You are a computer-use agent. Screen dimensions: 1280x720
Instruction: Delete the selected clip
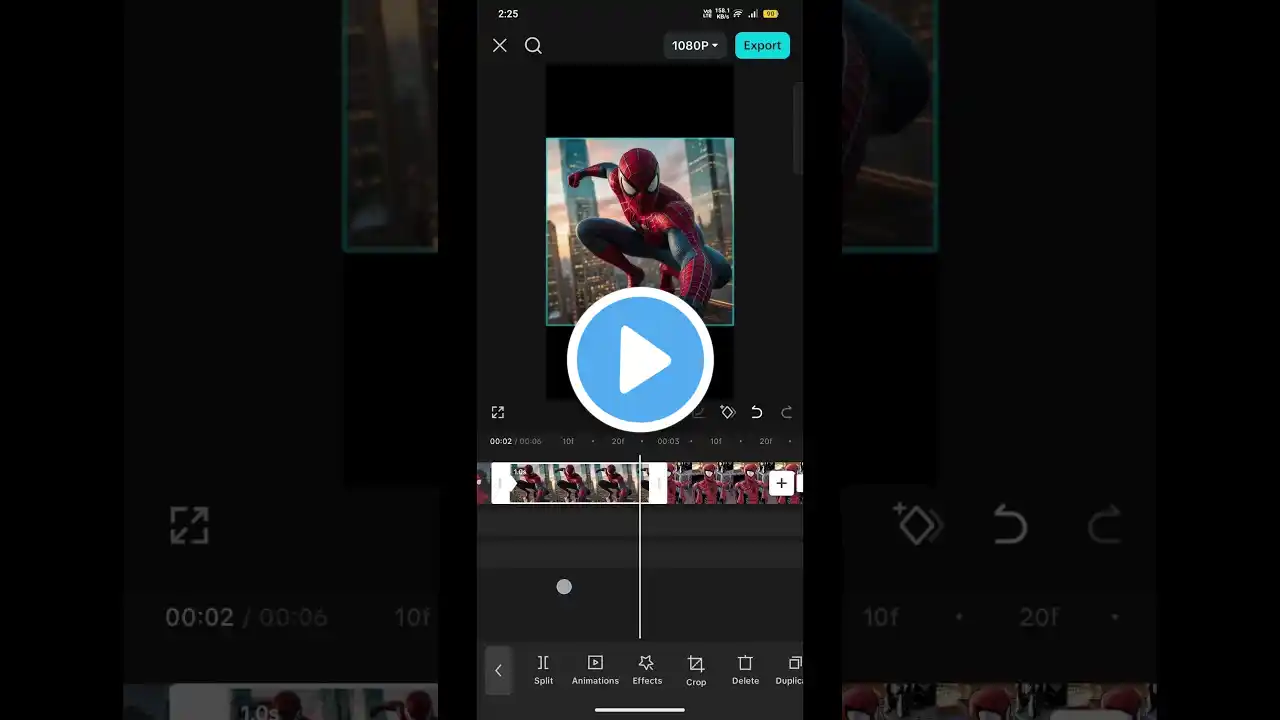pos(745,670)
